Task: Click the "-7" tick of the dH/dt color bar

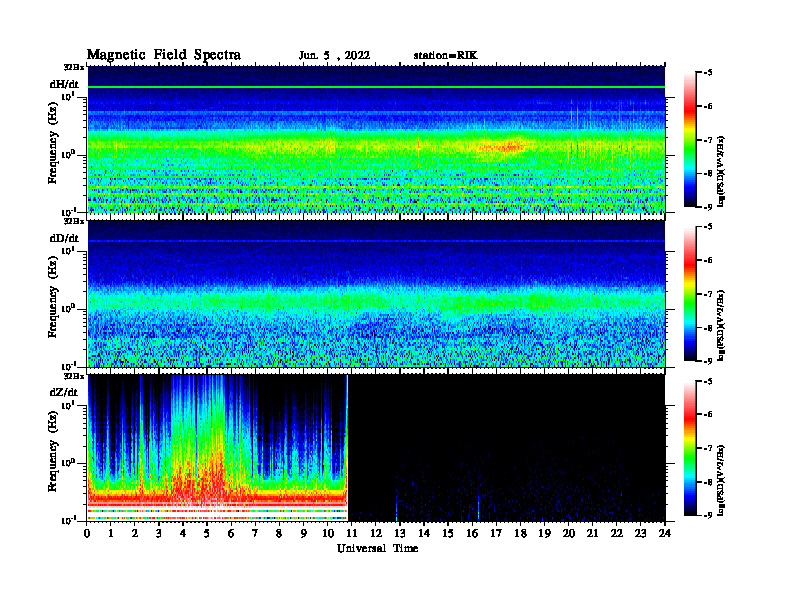Action: pyautogui.click(x=708, y=140)
